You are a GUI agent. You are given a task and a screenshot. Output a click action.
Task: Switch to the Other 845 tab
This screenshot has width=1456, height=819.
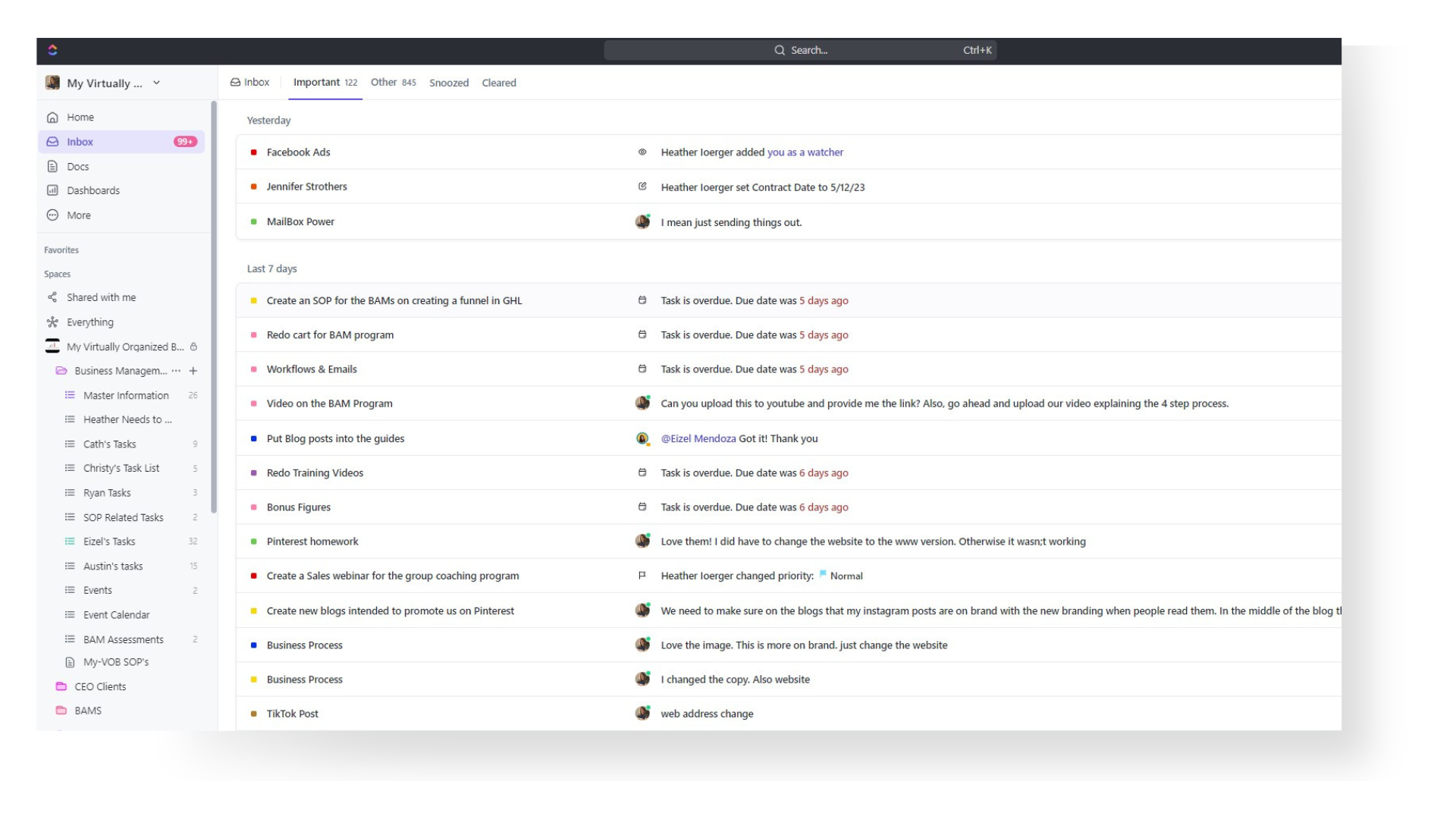[x=392, y=82]
